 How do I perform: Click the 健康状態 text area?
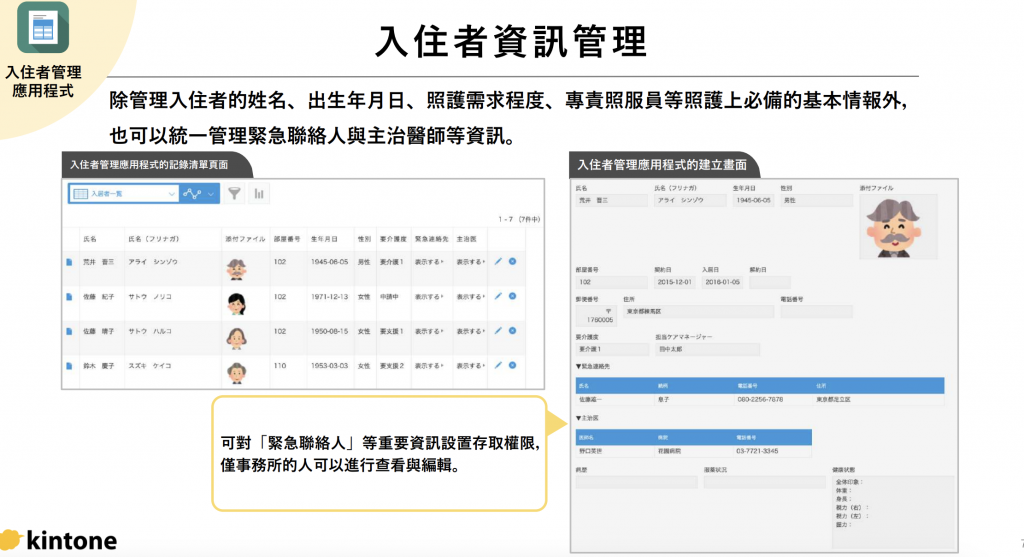pyautogui.click(x=893, y=511)
